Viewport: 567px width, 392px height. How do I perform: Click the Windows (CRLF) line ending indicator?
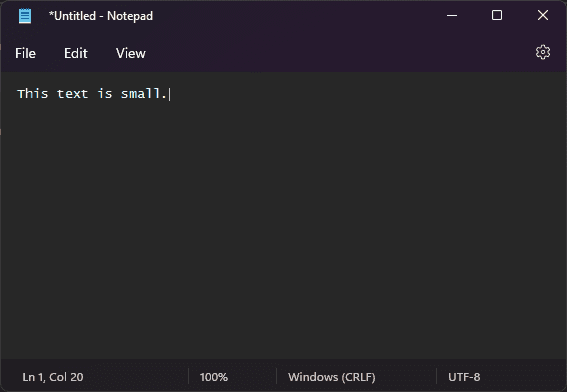tap(332, 377)
